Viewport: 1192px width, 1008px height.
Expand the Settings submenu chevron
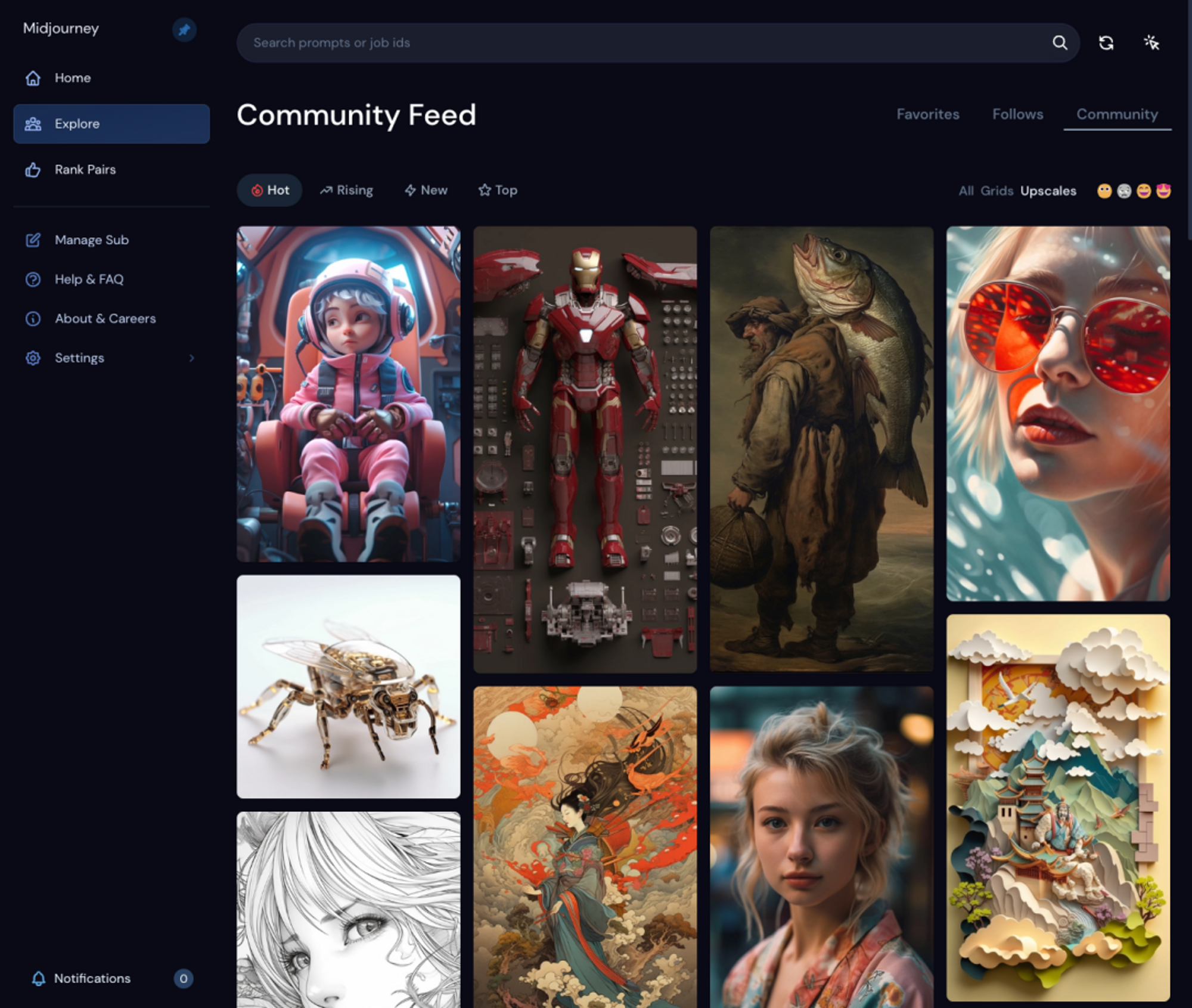191,358
